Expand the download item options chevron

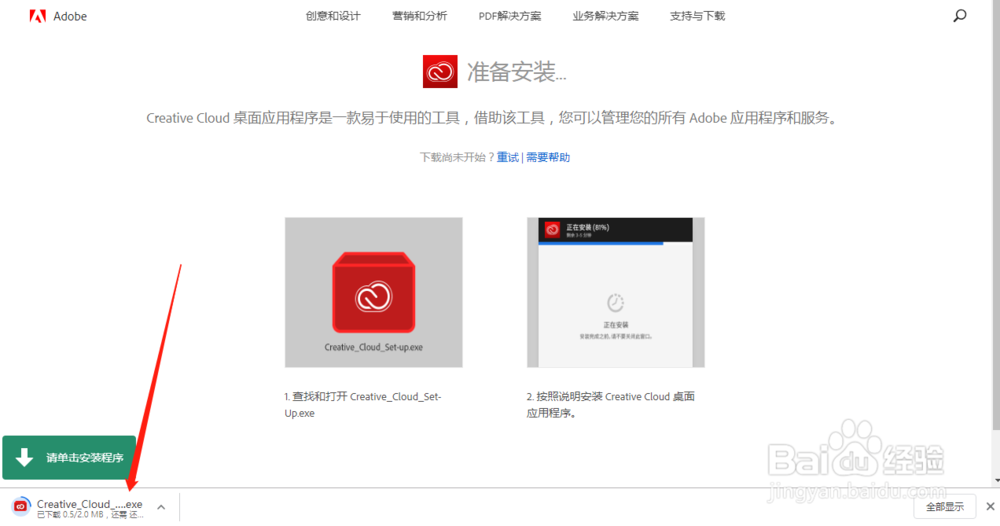pyautogui.click(x=161, y=508)
